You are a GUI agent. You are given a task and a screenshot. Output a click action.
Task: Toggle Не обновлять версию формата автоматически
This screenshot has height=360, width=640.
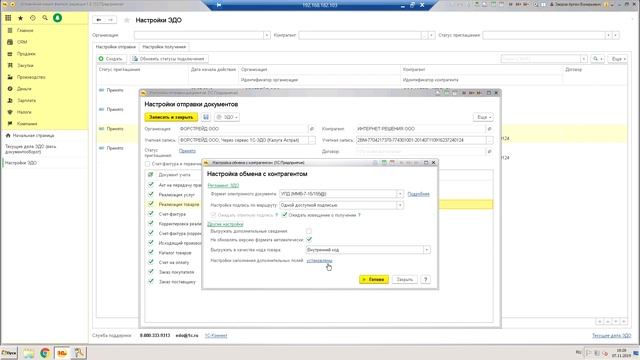[x=309, y=240]
